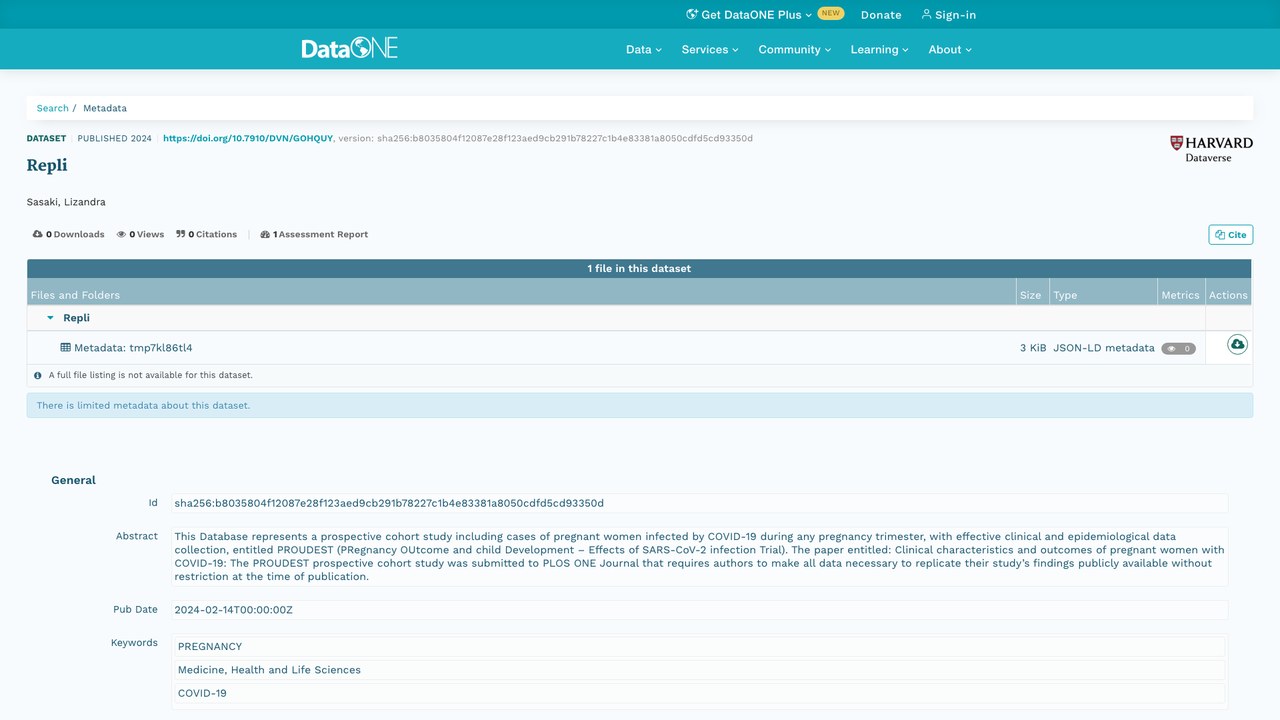Click the Metadata: tmp7kl86tl4 file name
The height and width of the screenshot is (720, 1280).
coord(133,348)
